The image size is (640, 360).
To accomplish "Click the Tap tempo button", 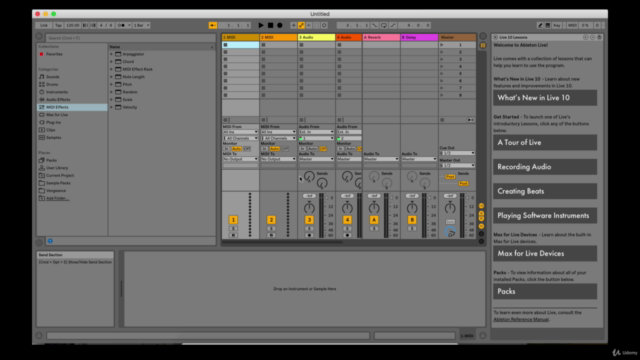I will [x=58, y=25].
